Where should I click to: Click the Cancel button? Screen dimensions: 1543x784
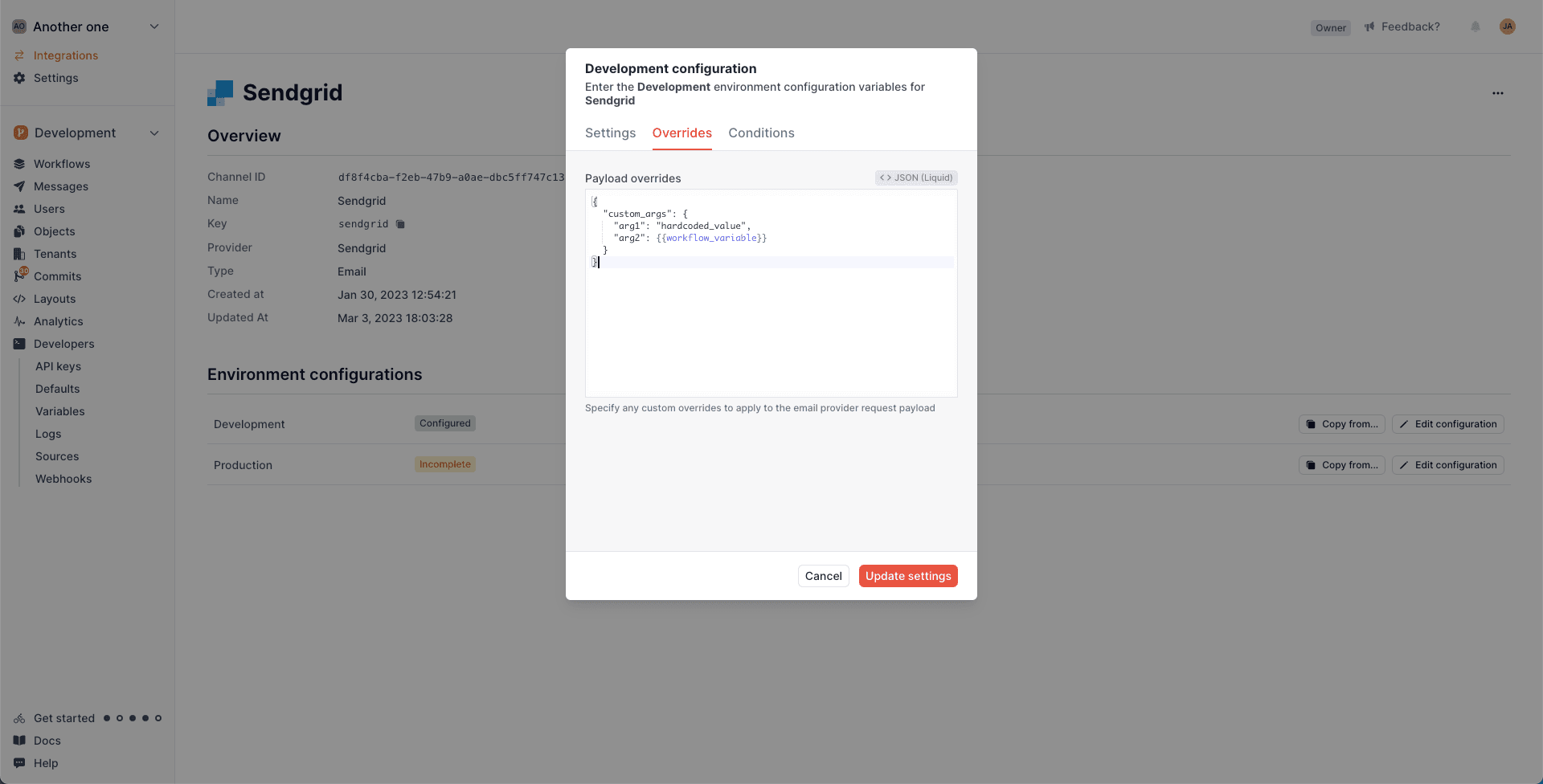point(823,576)
